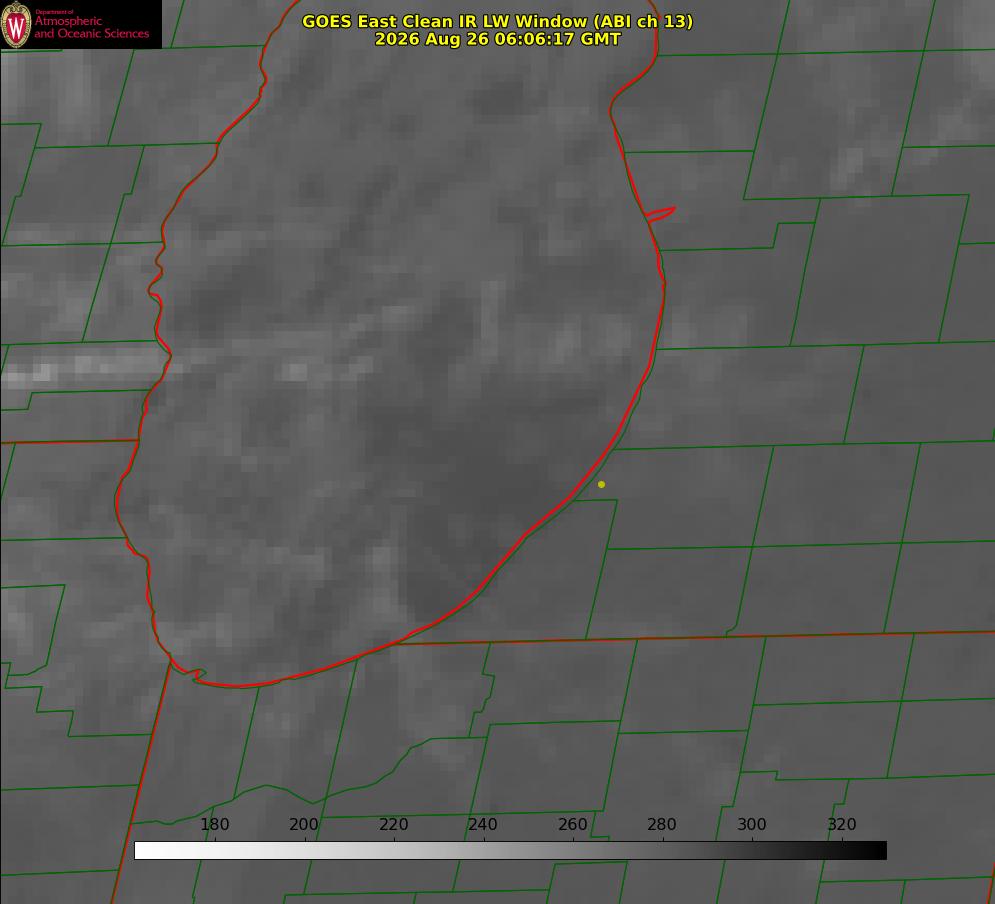Click the small red-outlined inlet on east shore
Screen dimensions: 995x904
point(660,214)
